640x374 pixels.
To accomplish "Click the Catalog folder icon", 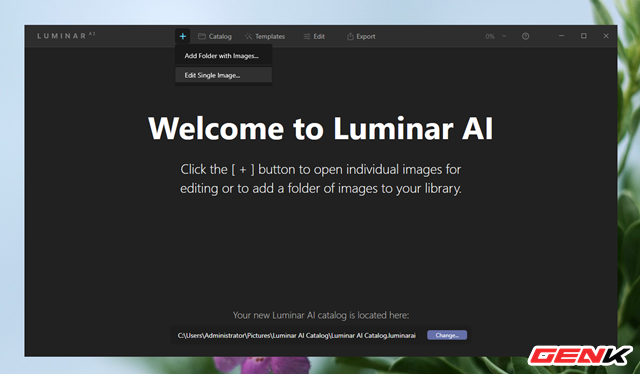I will coord(202,36).
